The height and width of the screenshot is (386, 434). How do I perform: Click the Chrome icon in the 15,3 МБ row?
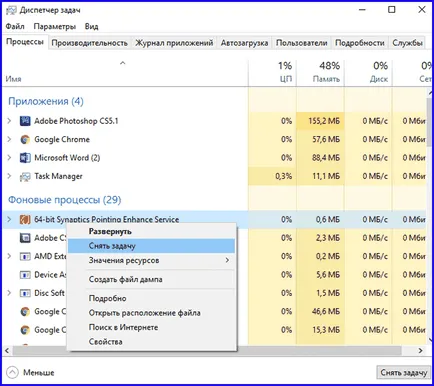pos(25,330)
